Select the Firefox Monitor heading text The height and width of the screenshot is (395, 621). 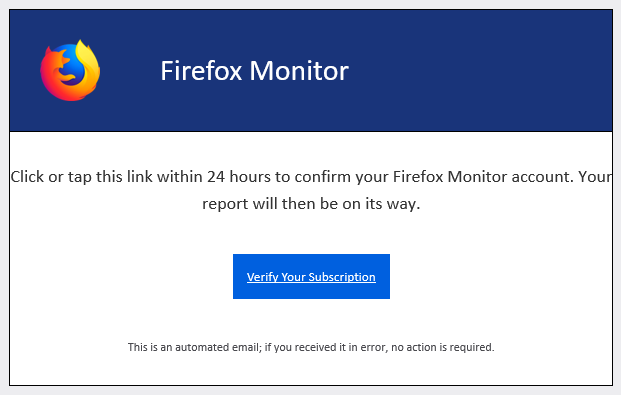(x=254, y=71)
